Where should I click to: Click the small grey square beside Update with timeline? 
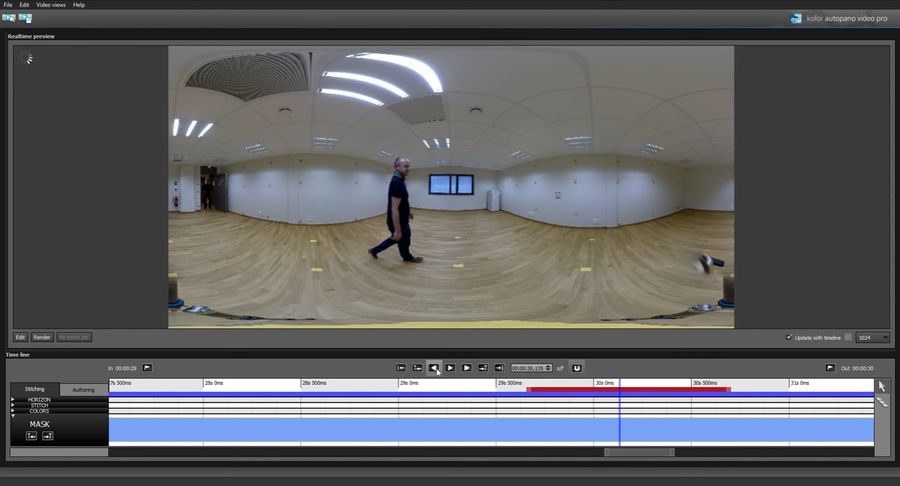[848, 337]
